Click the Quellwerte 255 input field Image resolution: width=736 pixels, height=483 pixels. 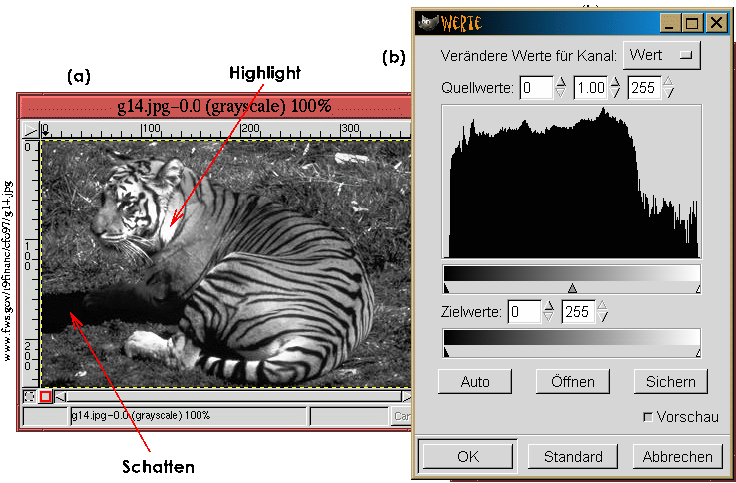(644, 88)
